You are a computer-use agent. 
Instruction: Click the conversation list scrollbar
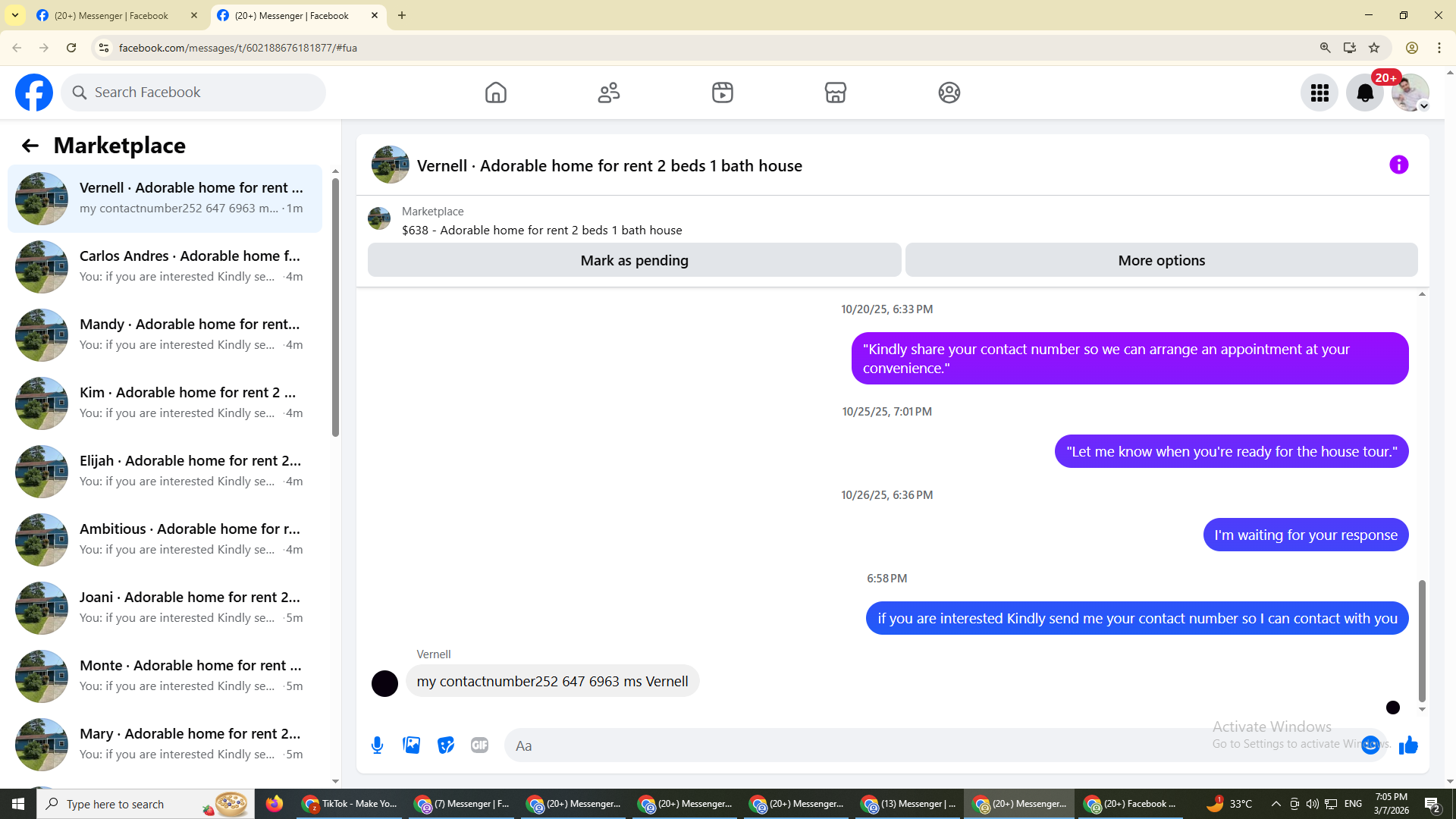tap(335, 307)
